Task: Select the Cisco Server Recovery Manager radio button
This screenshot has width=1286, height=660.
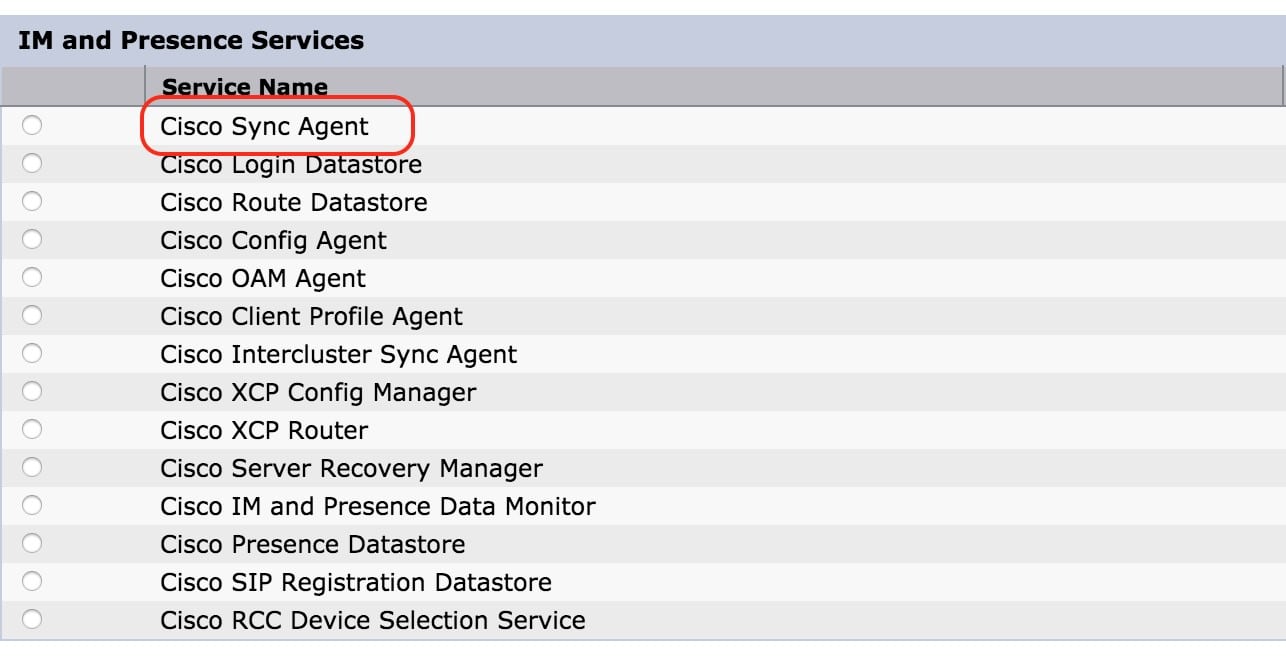Action: [33, 468]
